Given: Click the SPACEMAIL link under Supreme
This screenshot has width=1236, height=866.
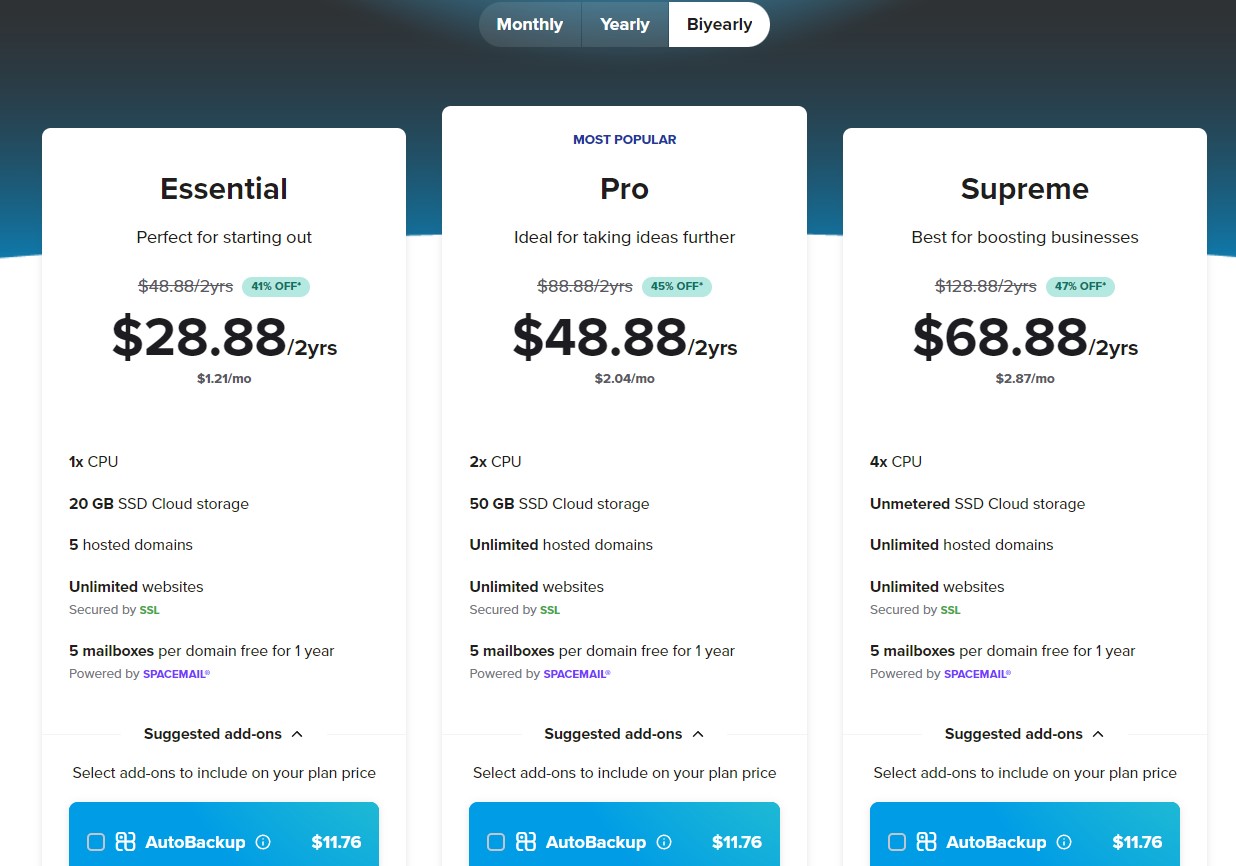Looking at the screenshot, I should (977, 674).
